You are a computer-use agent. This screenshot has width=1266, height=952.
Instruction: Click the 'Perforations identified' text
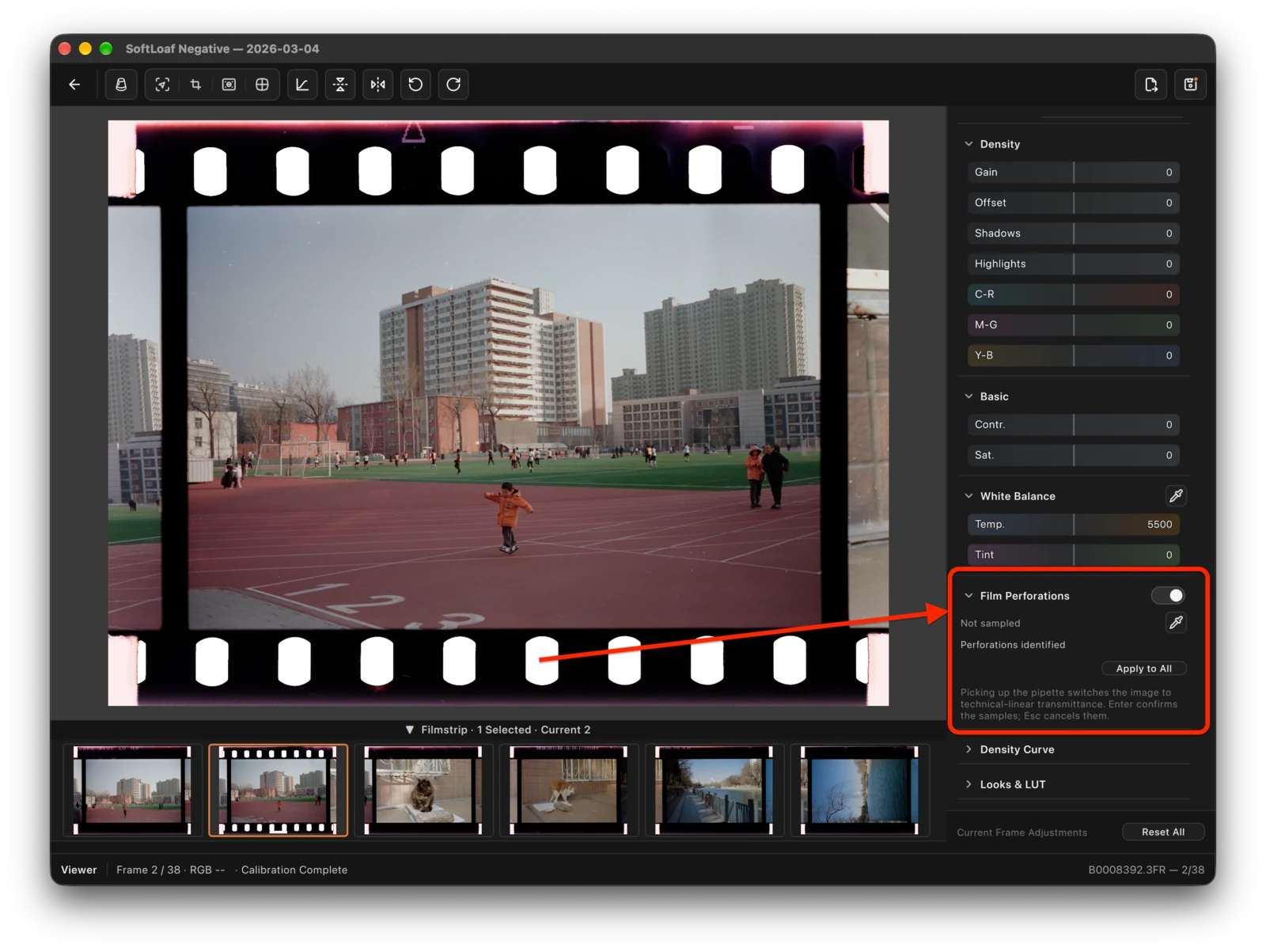[x=1013, y=645]
